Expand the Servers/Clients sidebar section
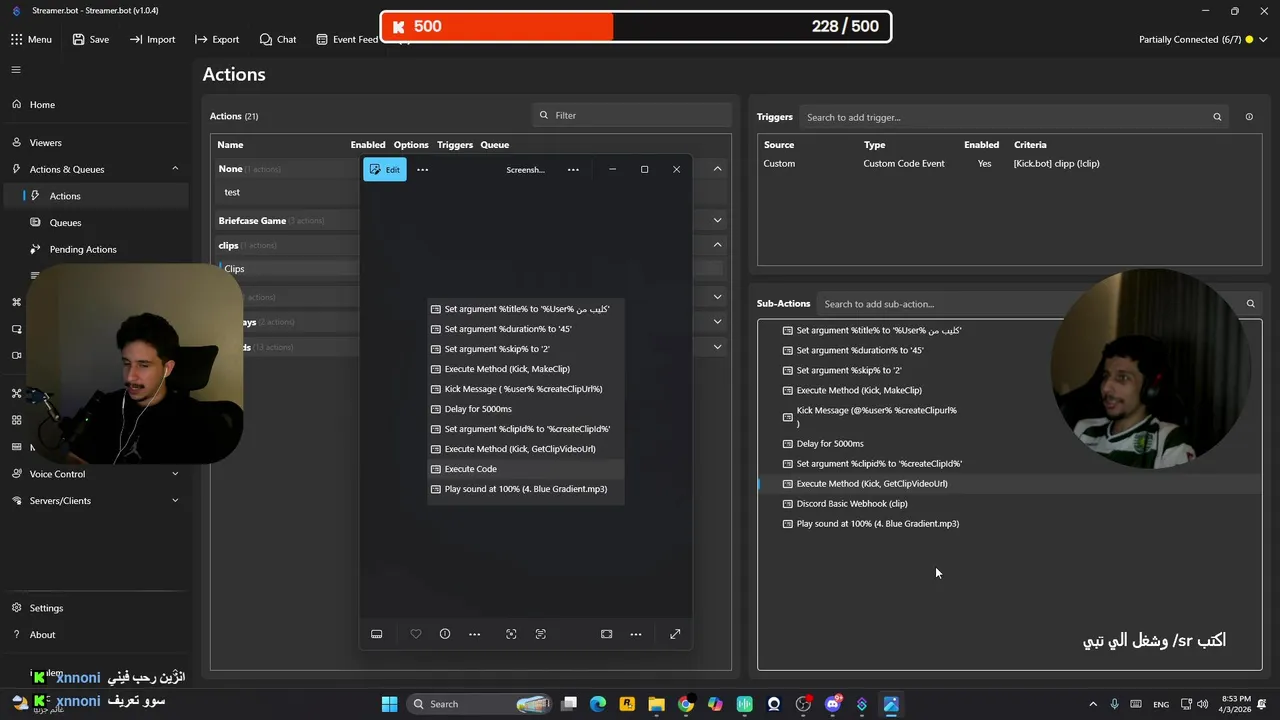The height and width of the screenshot is (720, 1280). (x=175, y=501)
